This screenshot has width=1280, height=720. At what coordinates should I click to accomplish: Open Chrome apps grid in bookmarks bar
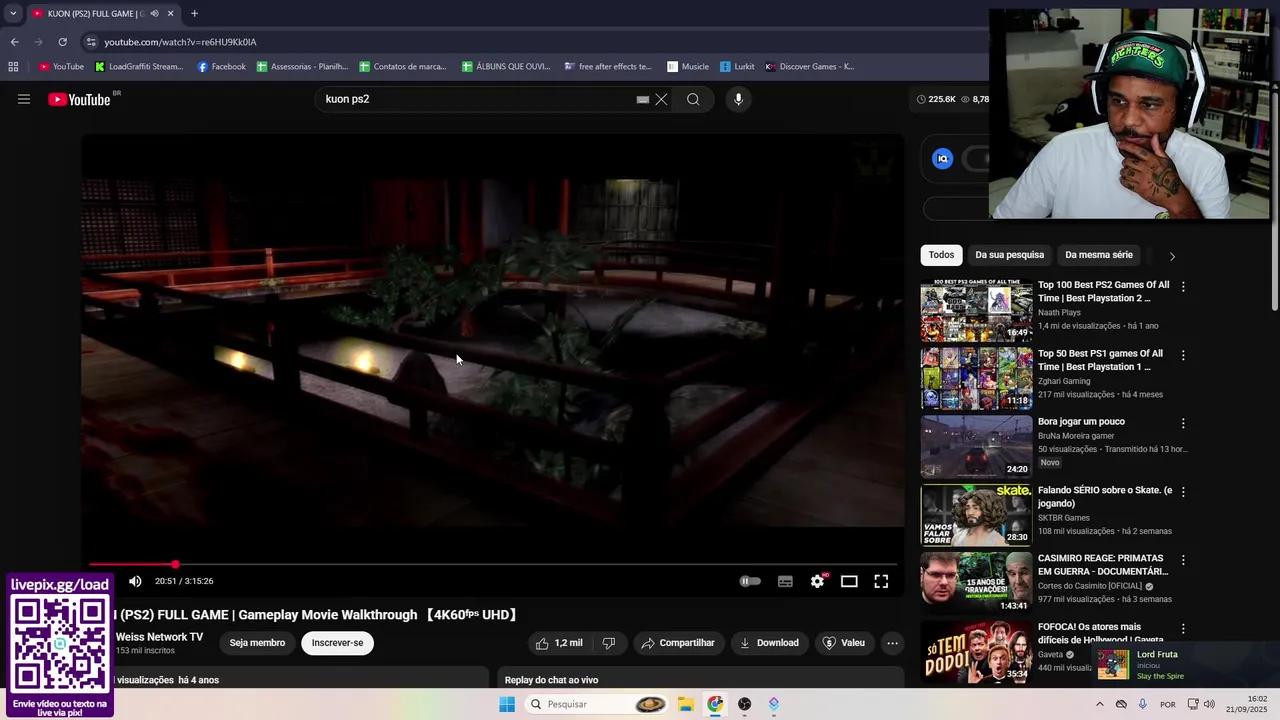click(13, 67)
